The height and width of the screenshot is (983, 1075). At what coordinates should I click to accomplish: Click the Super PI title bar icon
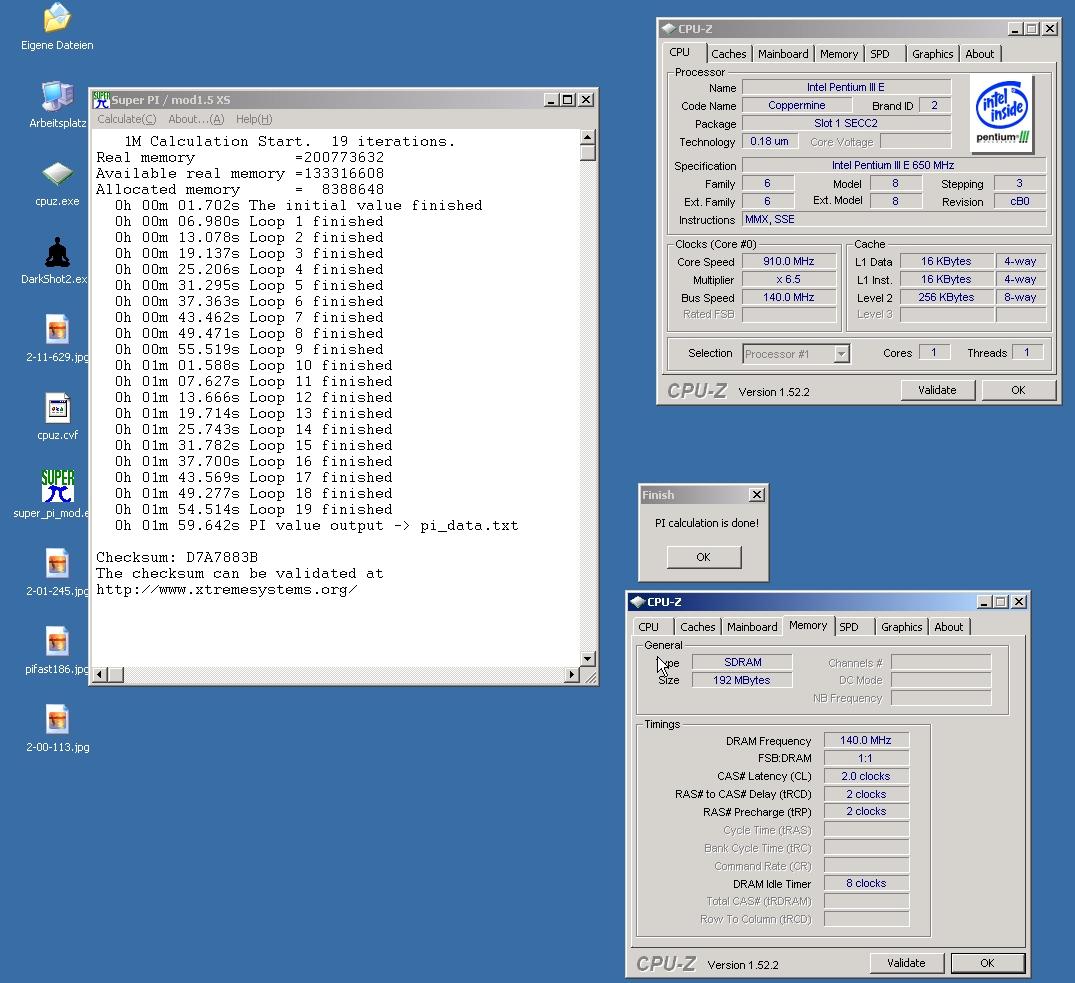pos(101,99)
